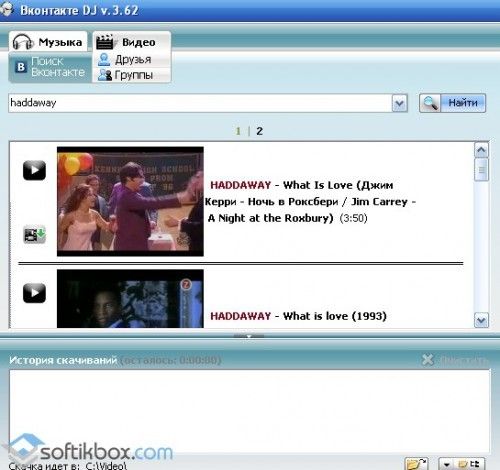Play the first Haddaway video result

[x=34, y=170]
